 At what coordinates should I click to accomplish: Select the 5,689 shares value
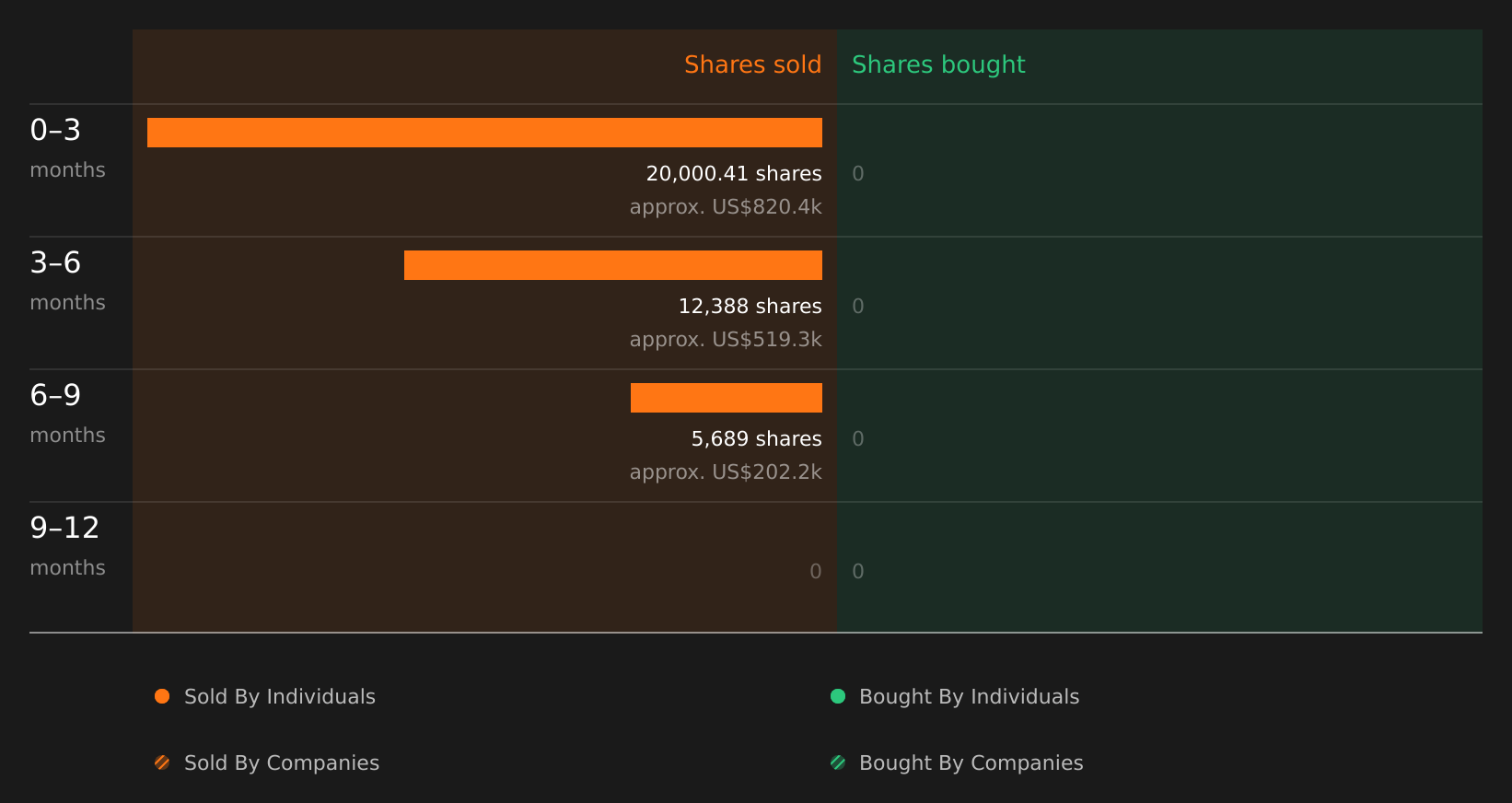click(x=756, y=439)
